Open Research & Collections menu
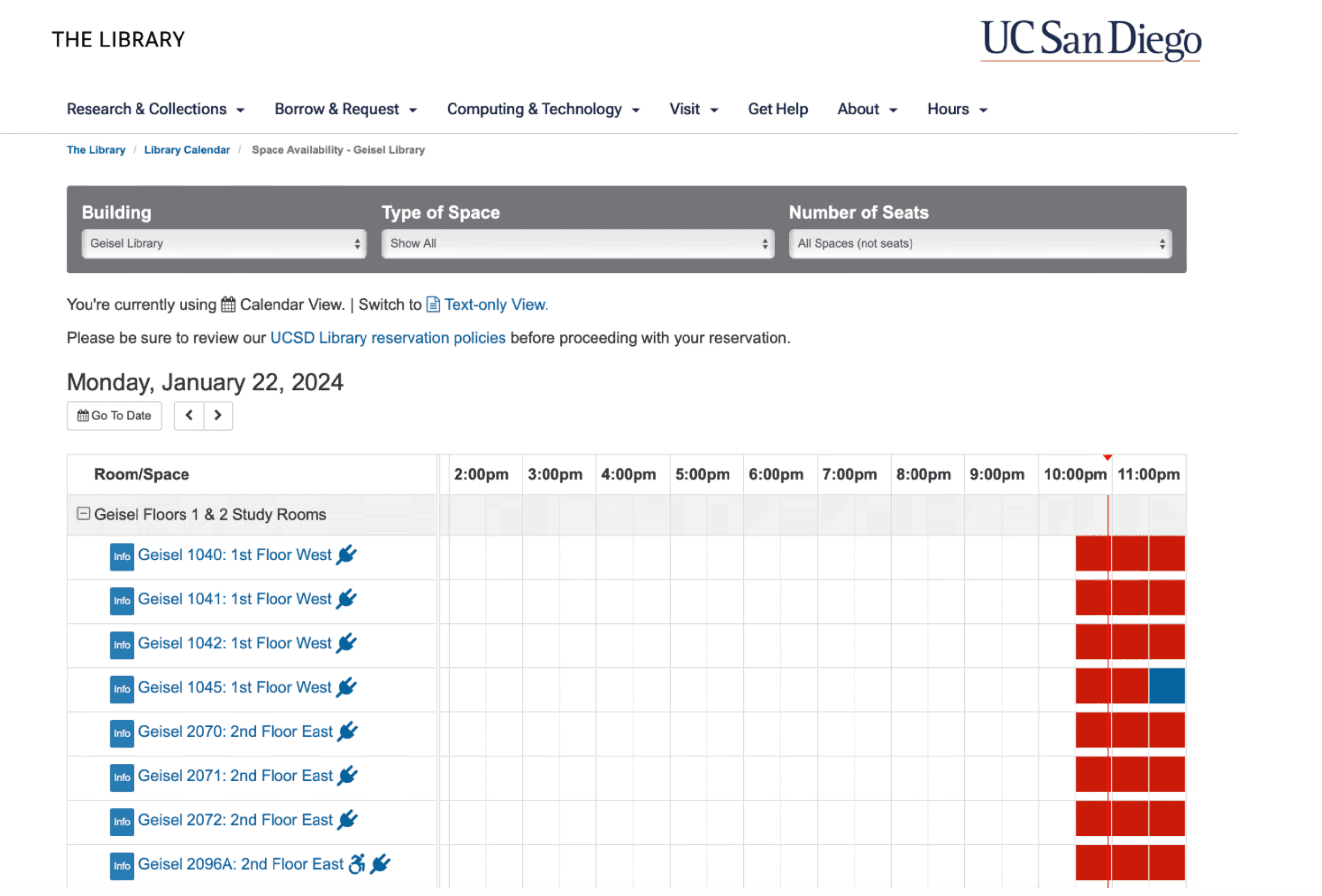1322x896 pixels. pos(155,109)
